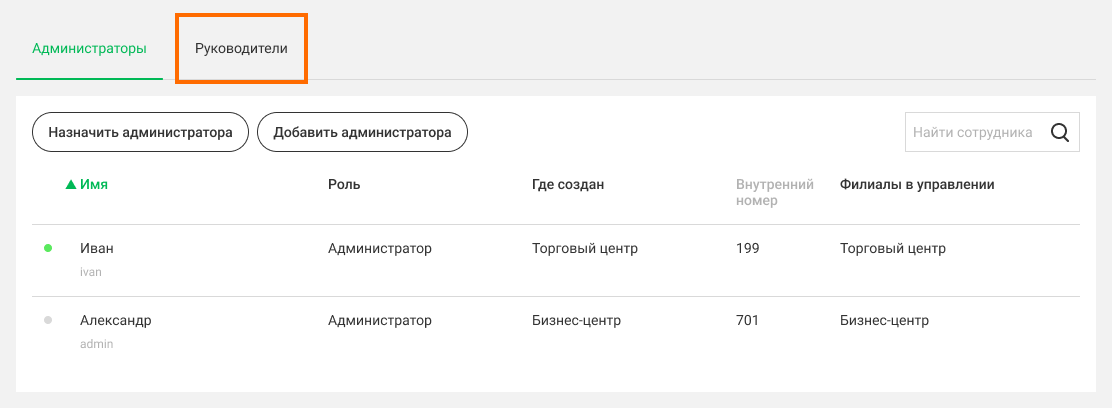The image size is (1112, 408).
Task: Click the Назначить администратора button
Action: point(140,132)
